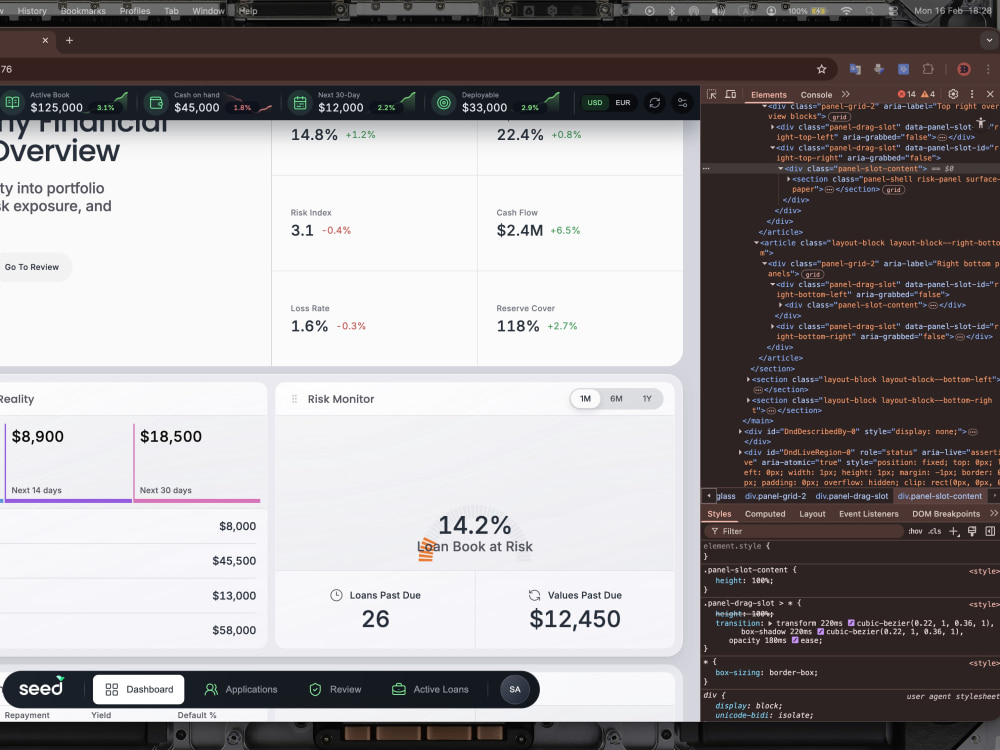Grab the Risk Monitor drag handle
The width and height of the screenshot is (1000, 750).
294,399
